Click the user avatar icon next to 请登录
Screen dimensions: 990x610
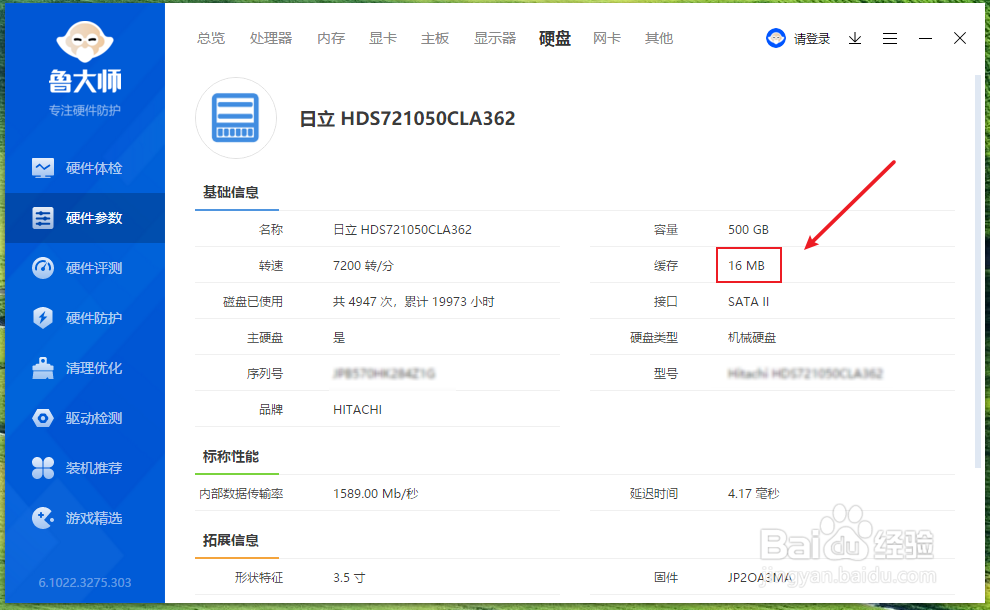click(775, 39)
